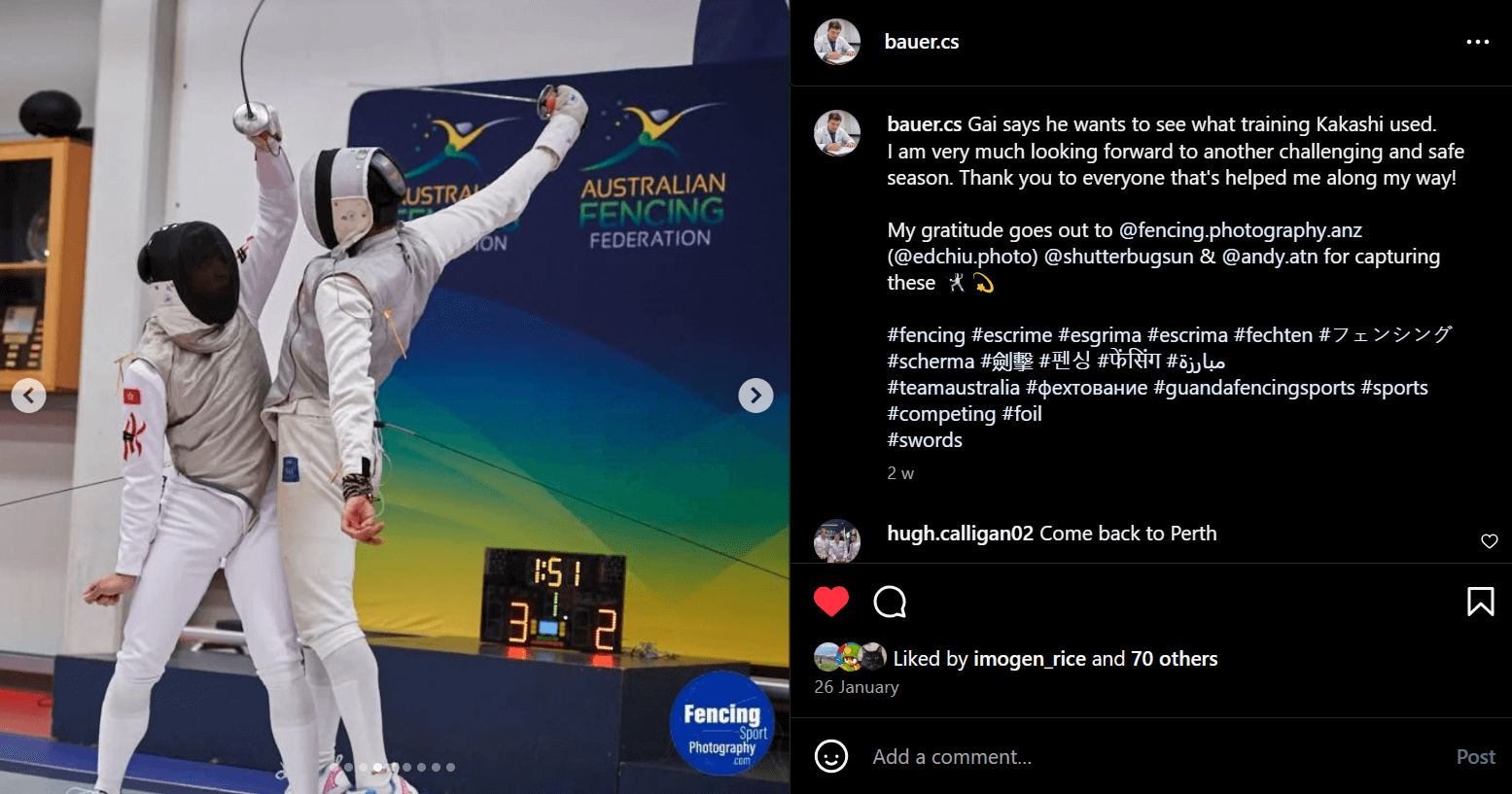Unlike the post with red heart
This screenshot has width=1512, height=794.
click(x=831, y=602)
